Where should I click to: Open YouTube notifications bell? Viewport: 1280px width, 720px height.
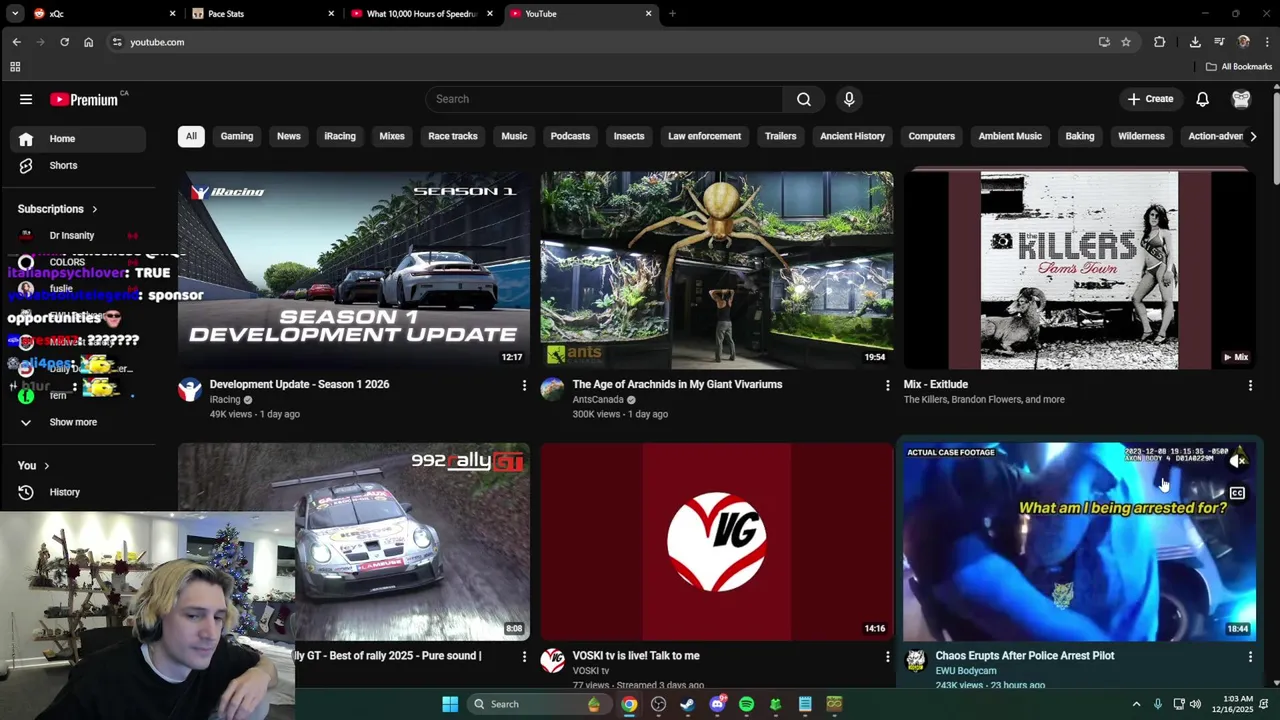[x=1203, y=99]
